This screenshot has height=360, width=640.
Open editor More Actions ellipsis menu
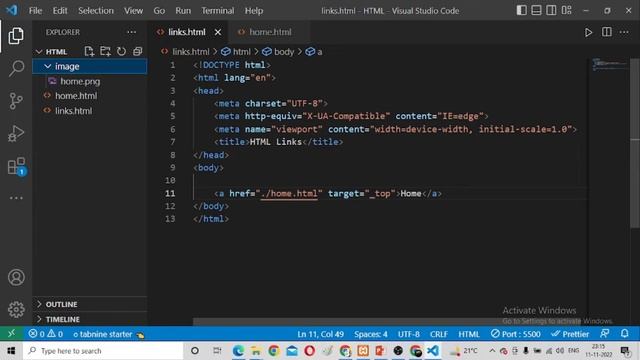(624, 32)
